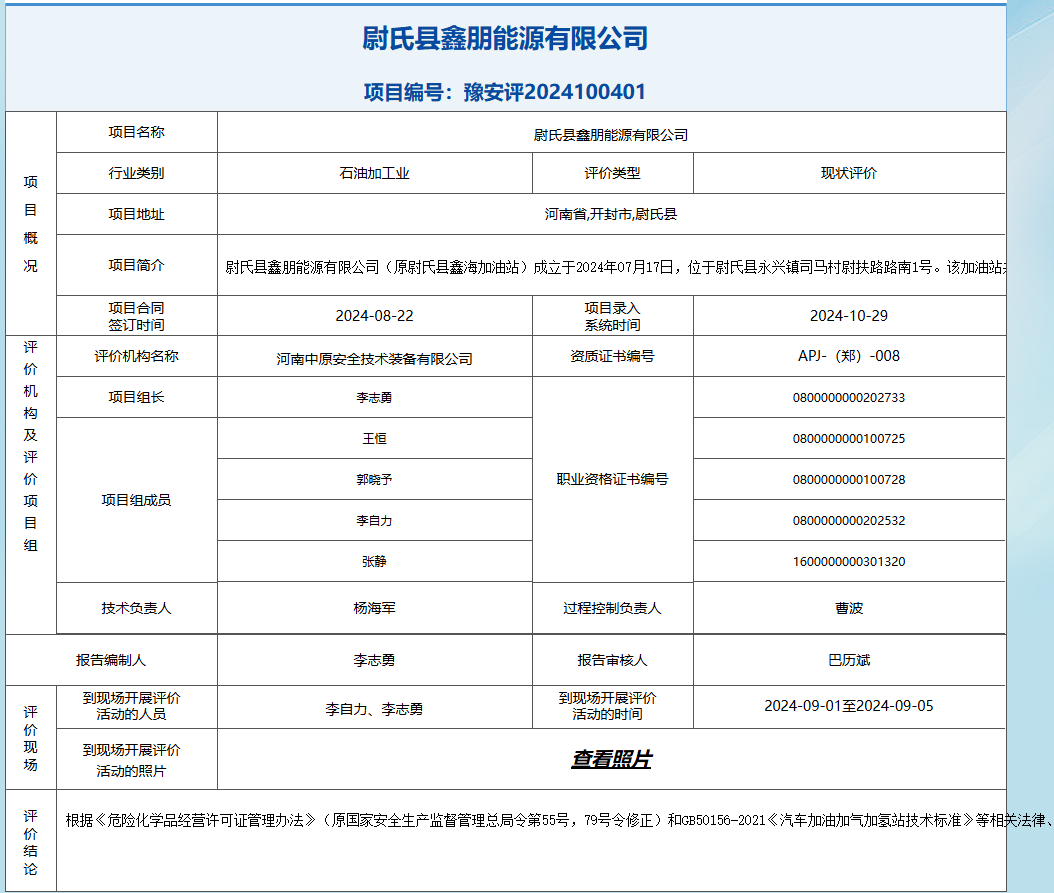Click 到现场开展评价活动的照片 label
The height and width of the screenshot is (893, 1054).
[x=132, y=760]
